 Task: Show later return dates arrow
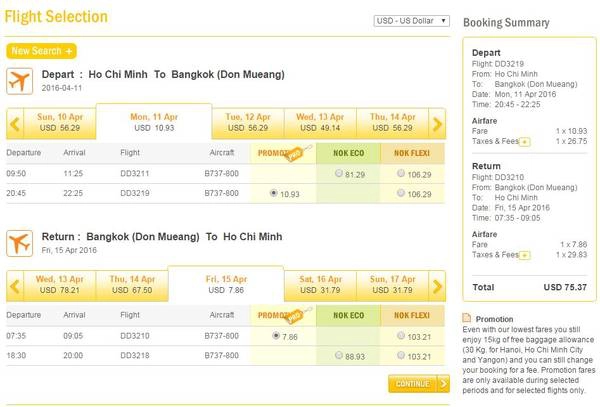[x=437, y=284]
